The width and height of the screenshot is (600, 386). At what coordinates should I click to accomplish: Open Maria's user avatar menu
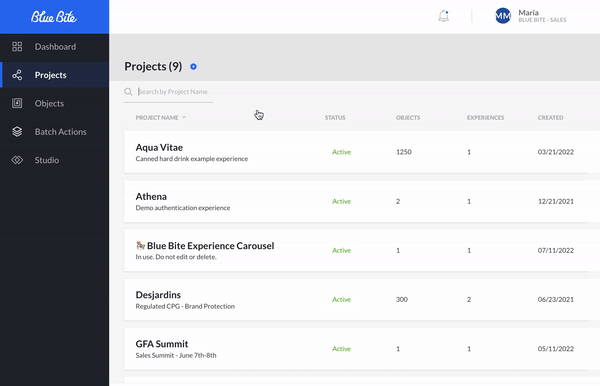(x=503, y=16)
